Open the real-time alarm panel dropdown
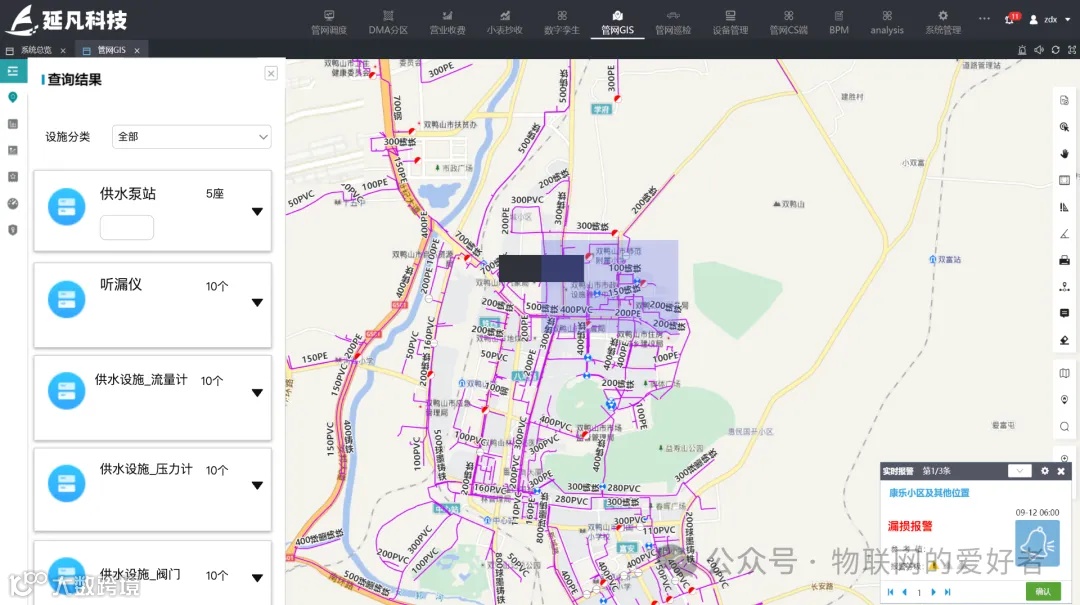Image resolution: width=1080 pixels, height=605 pixels. 1019,471
